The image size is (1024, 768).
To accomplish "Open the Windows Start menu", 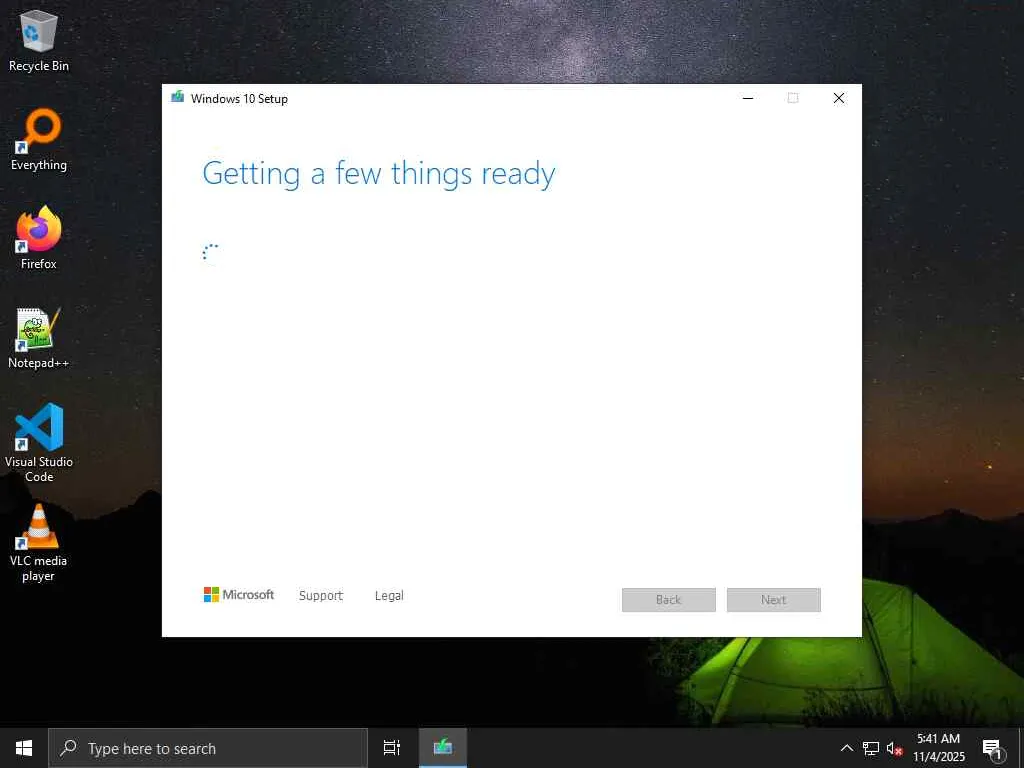I will click(x=24, y=748).
